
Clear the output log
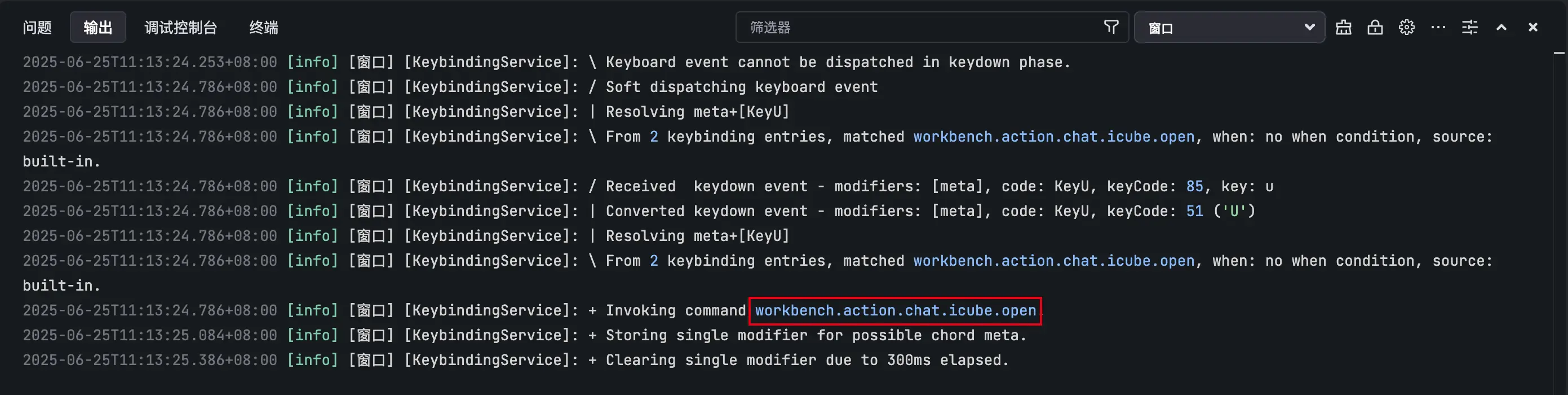(x=1343, y=28)
